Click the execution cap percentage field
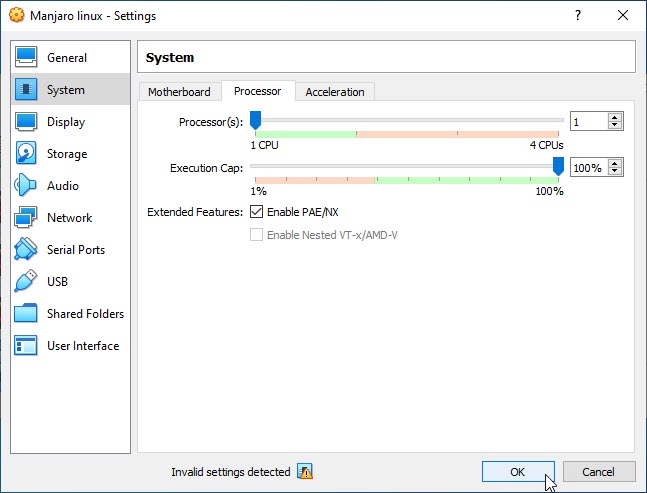Viewport: 647px width, 493px height. click(589, 167)
